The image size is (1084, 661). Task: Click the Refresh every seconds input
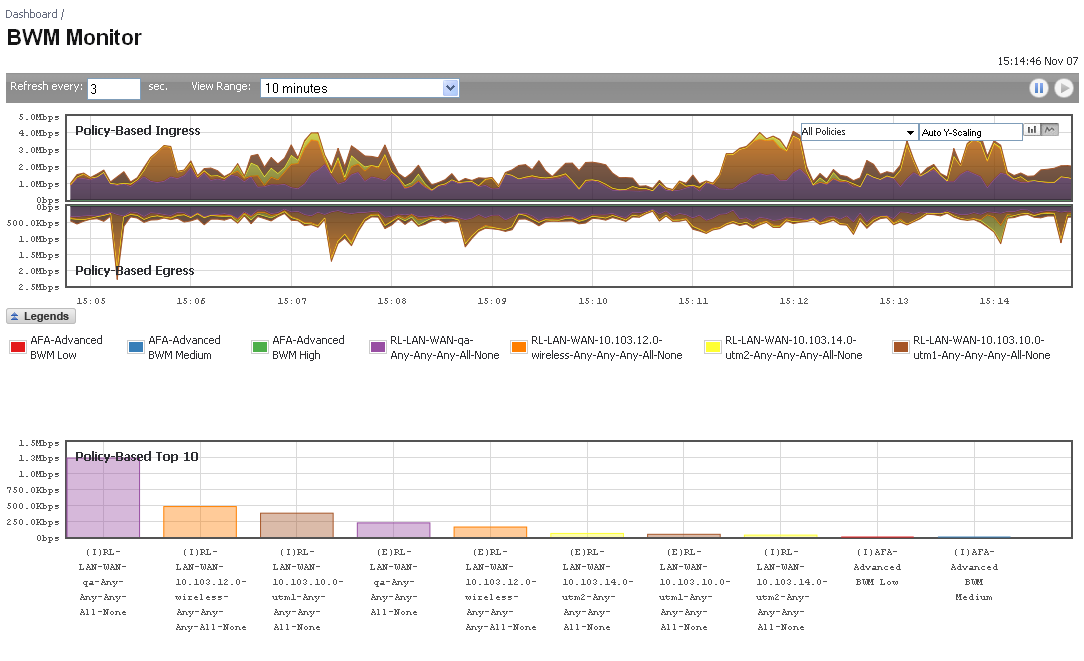[x=114, y=89]
